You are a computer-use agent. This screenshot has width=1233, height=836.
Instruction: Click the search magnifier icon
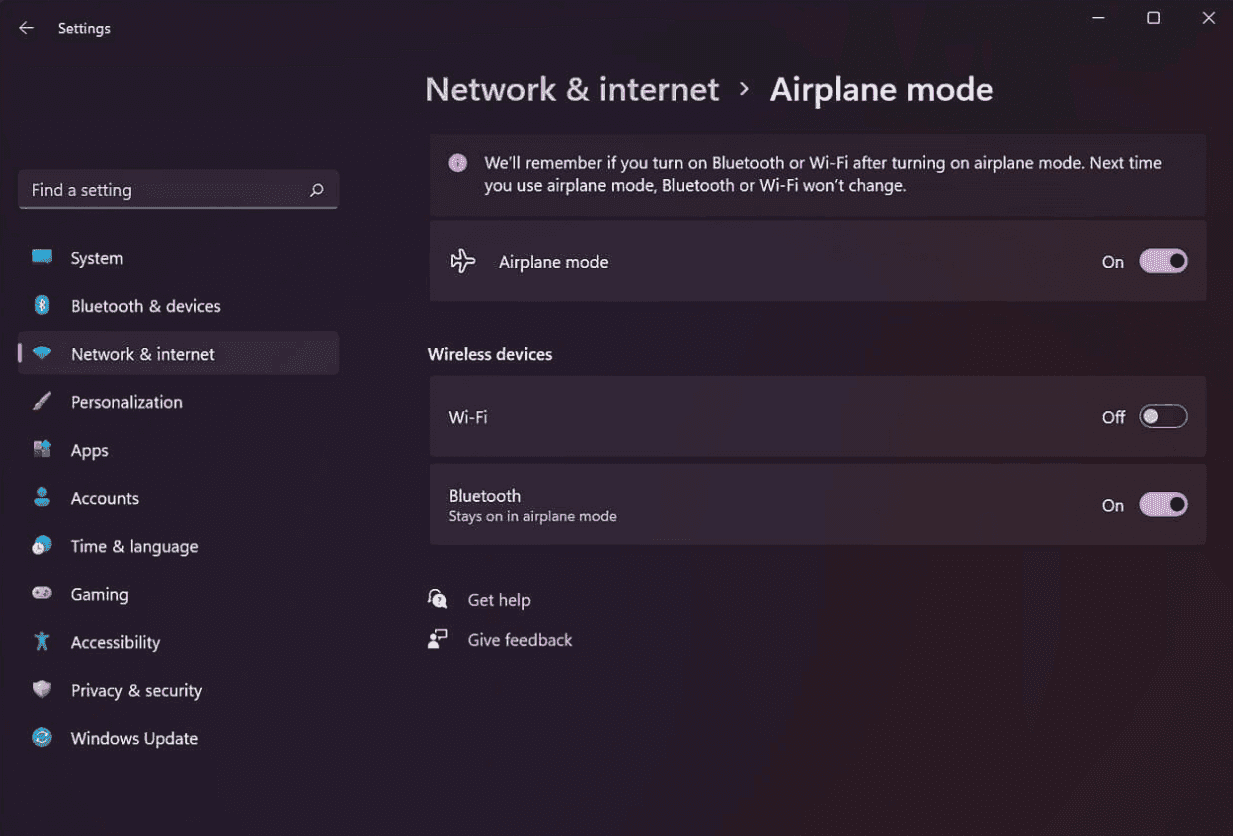317,190
